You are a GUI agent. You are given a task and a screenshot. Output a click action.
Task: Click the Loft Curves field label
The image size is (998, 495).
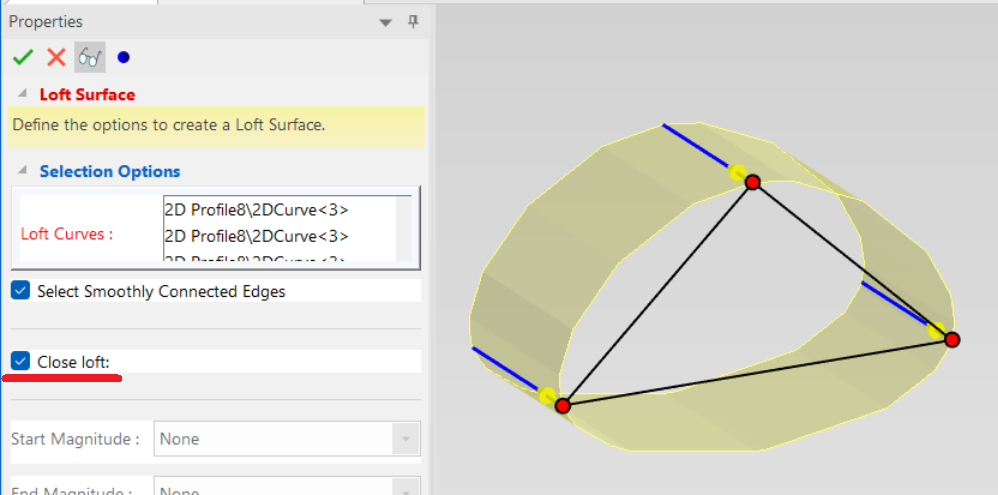point(67,234)
